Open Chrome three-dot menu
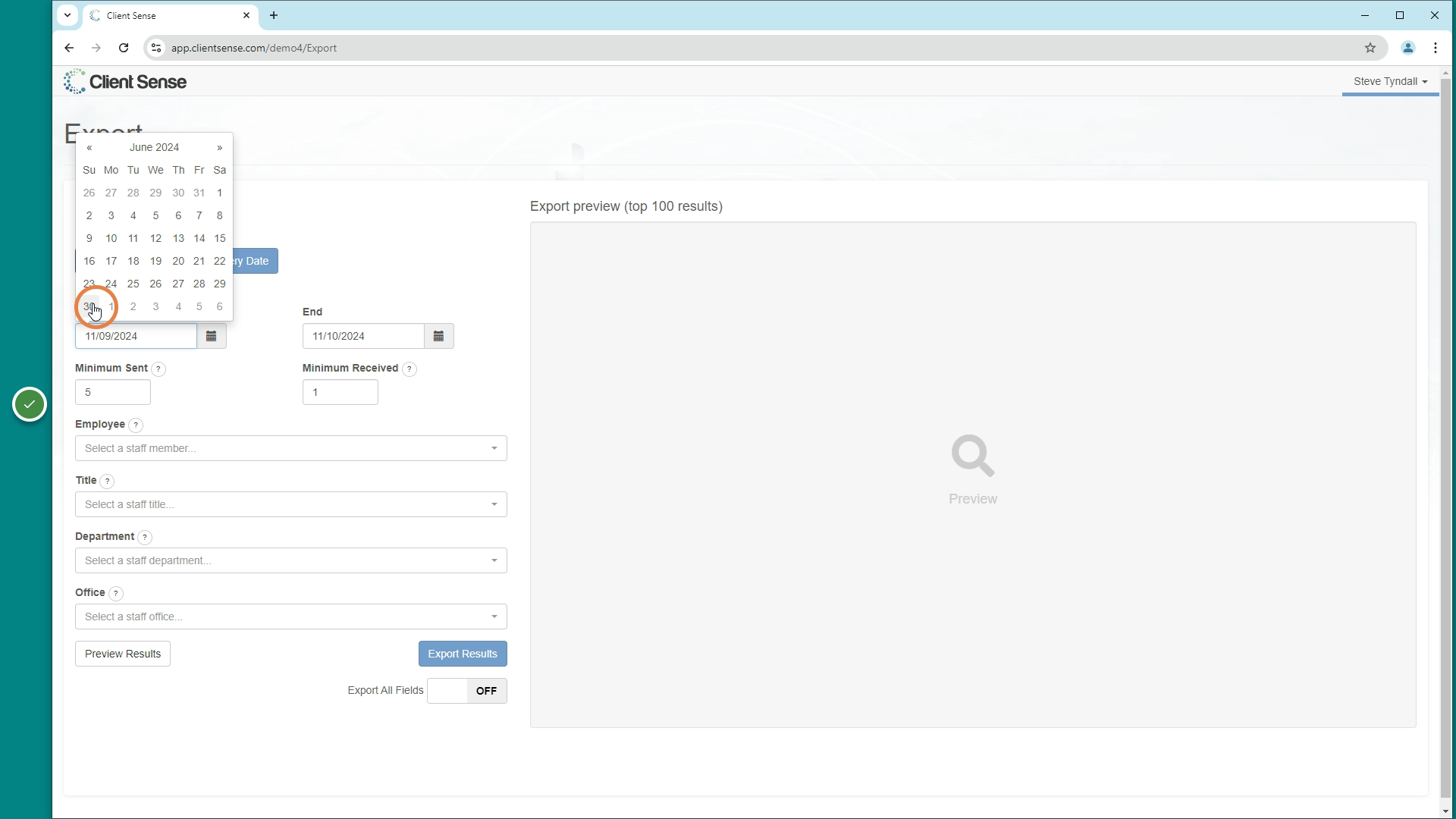 tap(1436, 48)
